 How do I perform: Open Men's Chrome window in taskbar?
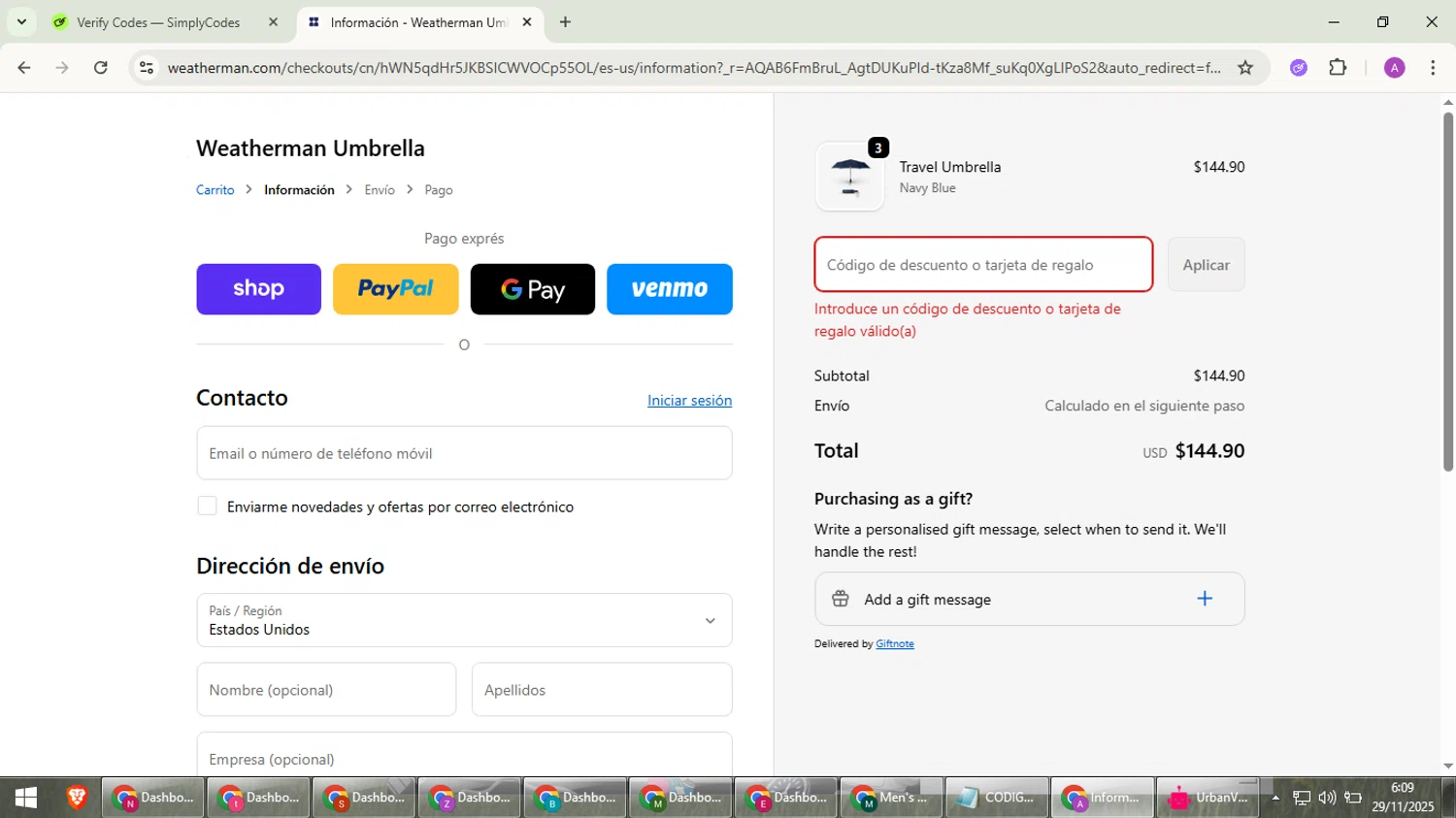(891, 798)
